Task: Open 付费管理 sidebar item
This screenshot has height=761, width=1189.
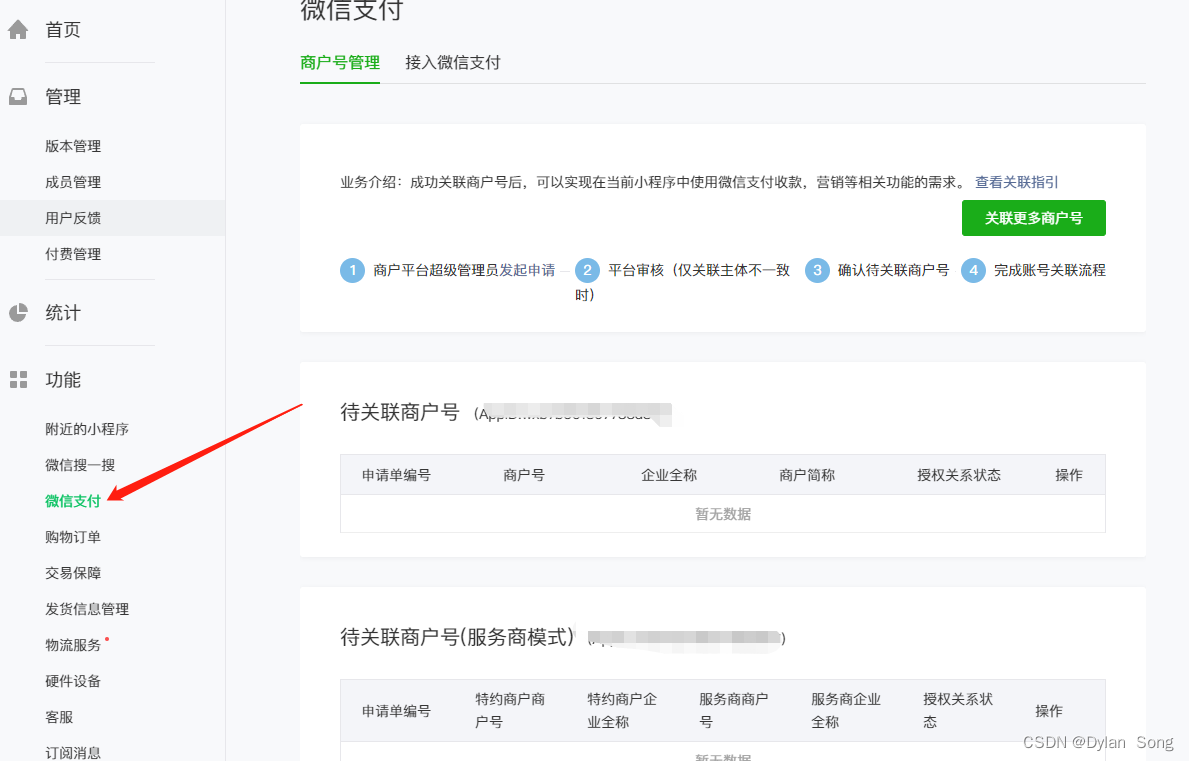Action: [x=73, y=254]
